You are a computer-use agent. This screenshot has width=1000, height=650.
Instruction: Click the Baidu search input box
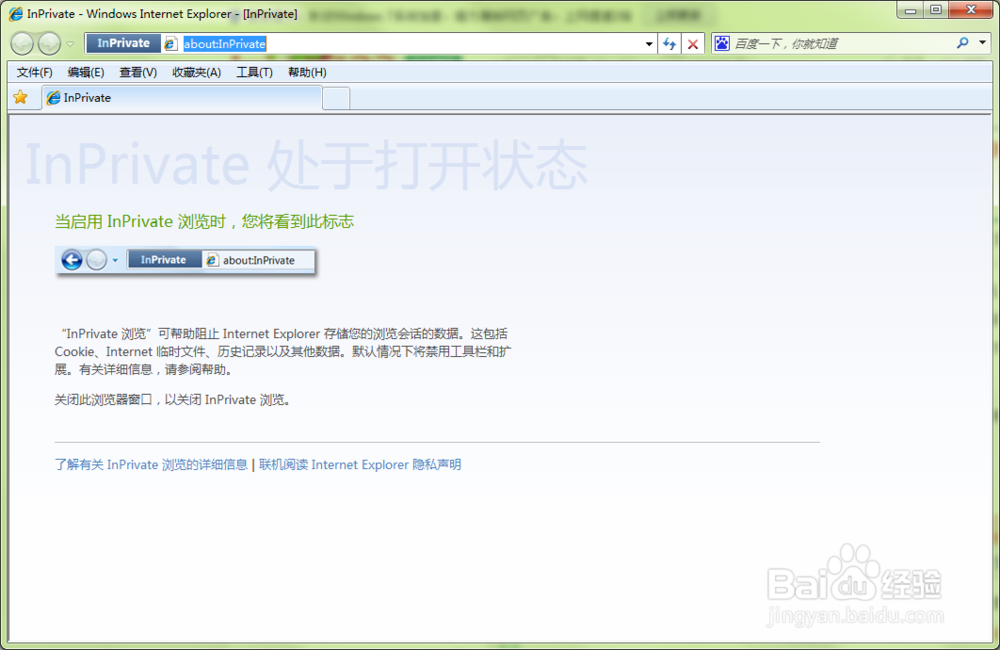[x=841, y=43]
